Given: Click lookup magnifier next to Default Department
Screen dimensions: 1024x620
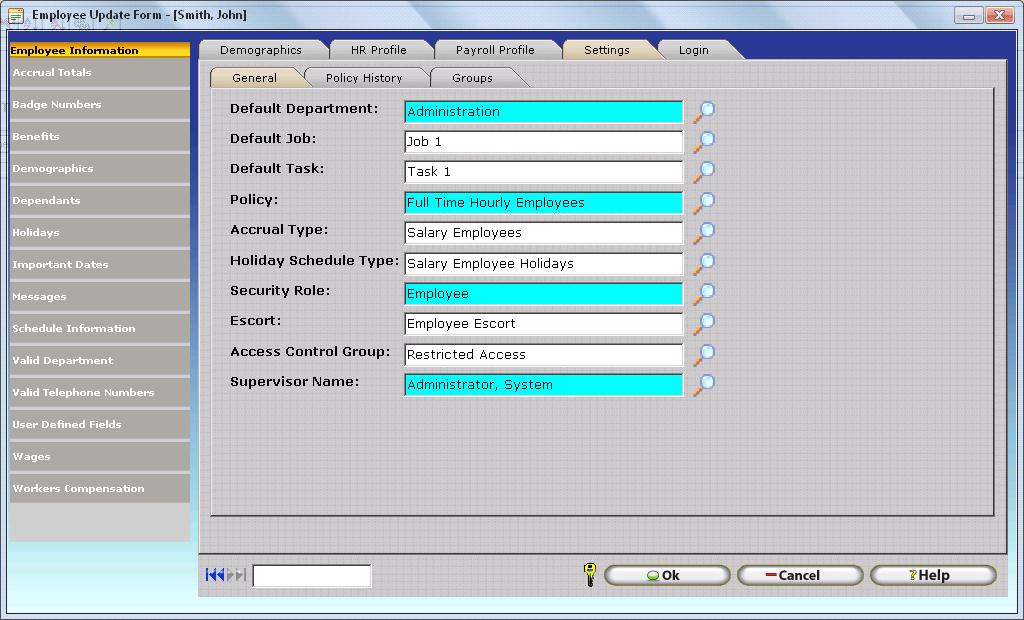Looking at the screenshot, I should 704,112.
